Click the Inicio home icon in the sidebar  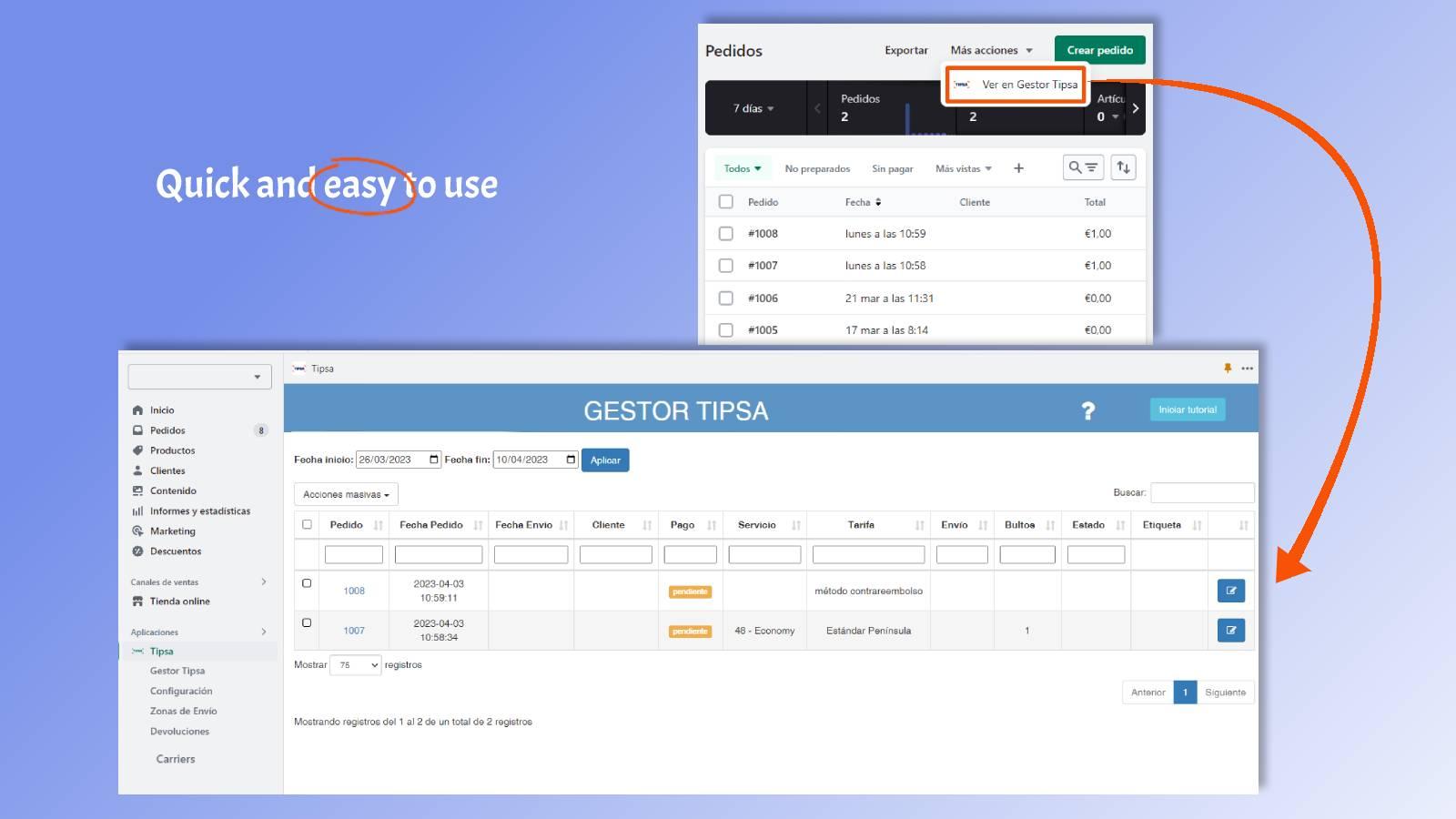coord(138,409)
